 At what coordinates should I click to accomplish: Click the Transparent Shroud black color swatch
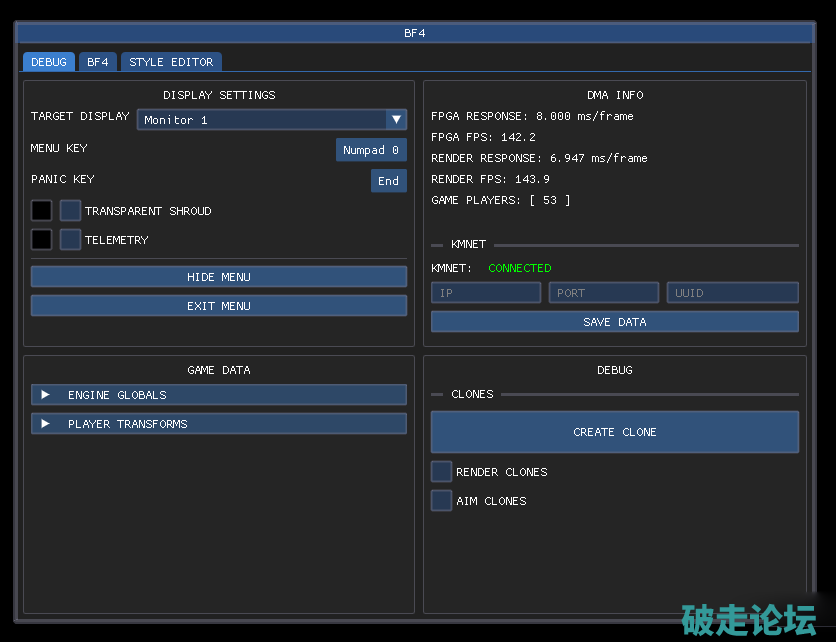pyautogui.click(x=41, y=211)
